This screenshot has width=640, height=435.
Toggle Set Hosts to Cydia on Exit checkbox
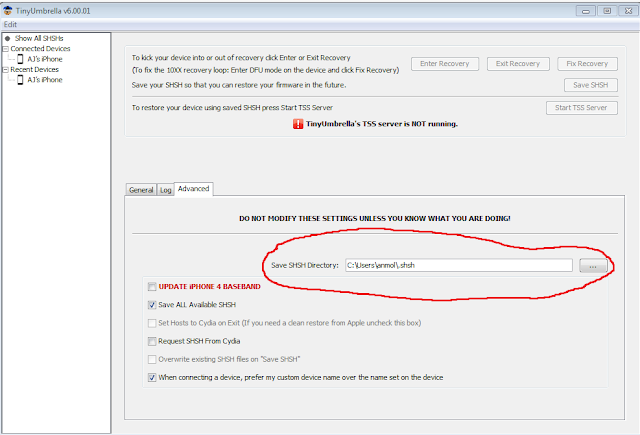[152, 323]
